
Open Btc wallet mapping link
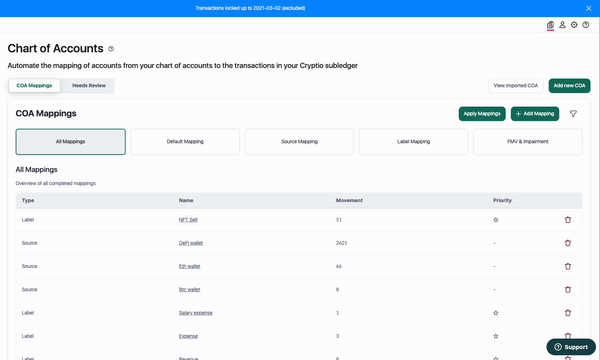(x=189, y=290)
